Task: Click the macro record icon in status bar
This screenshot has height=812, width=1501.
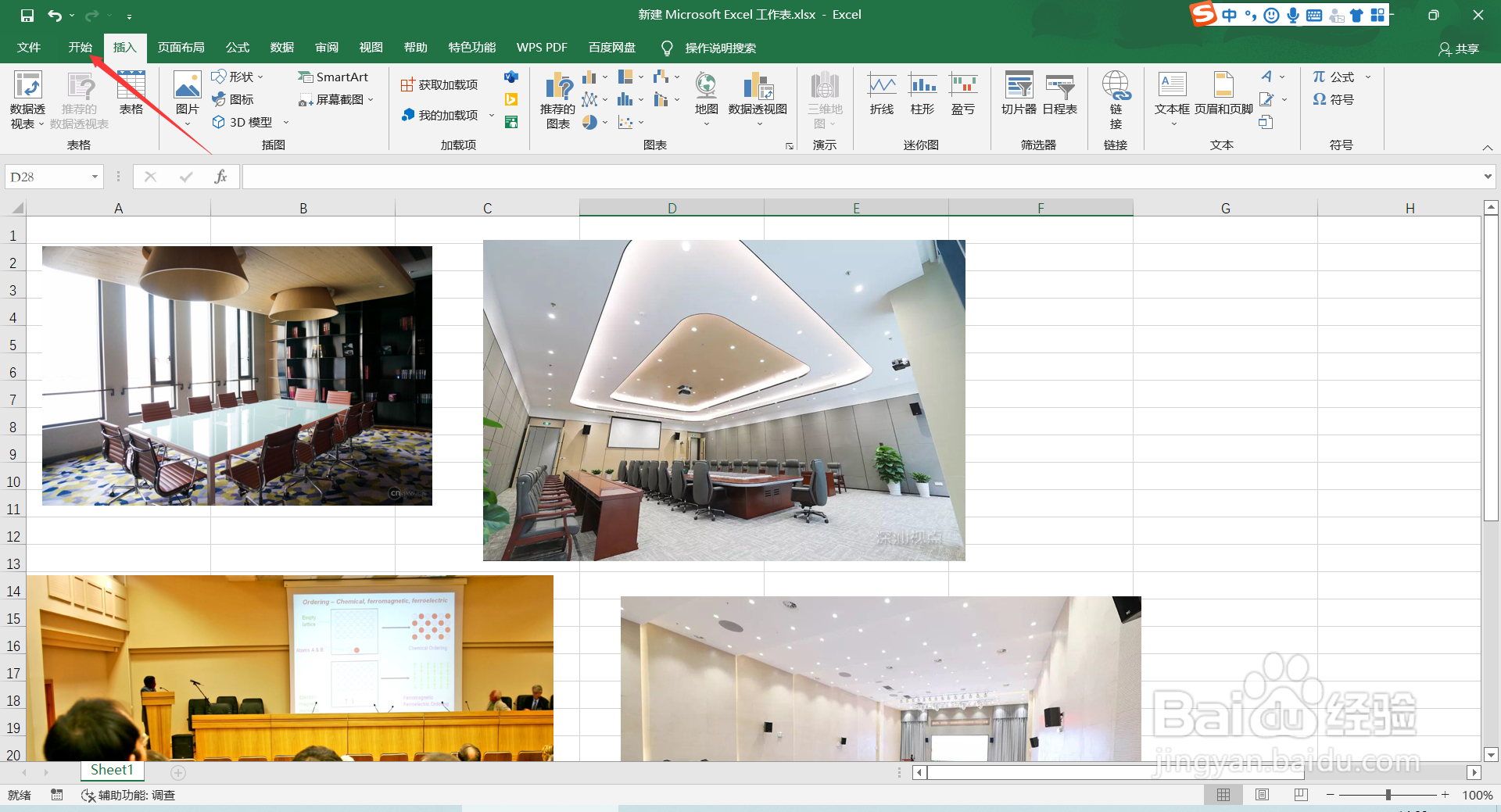Action: 57,795
